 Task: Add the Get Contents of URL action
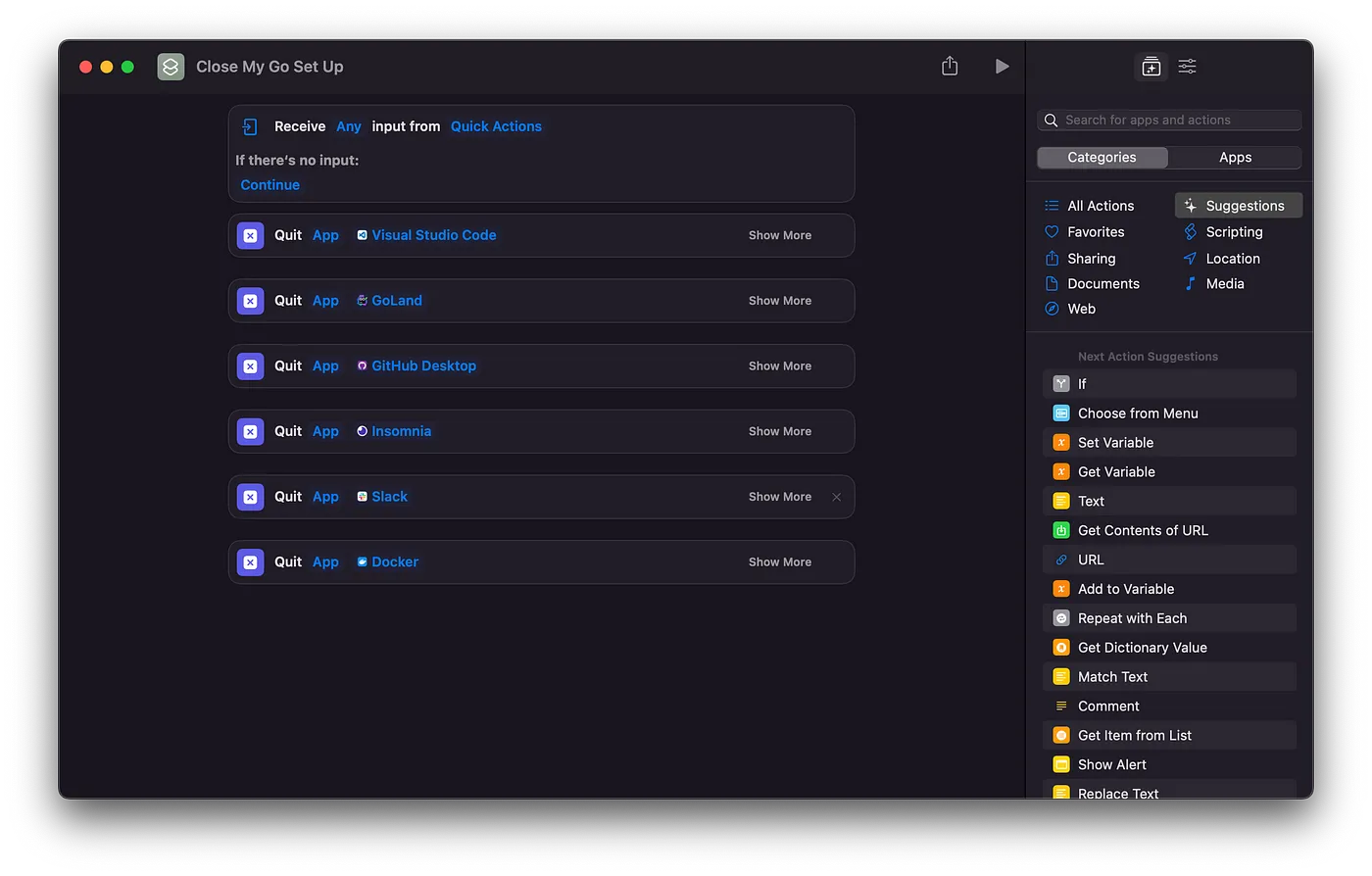pos(1170,531)
